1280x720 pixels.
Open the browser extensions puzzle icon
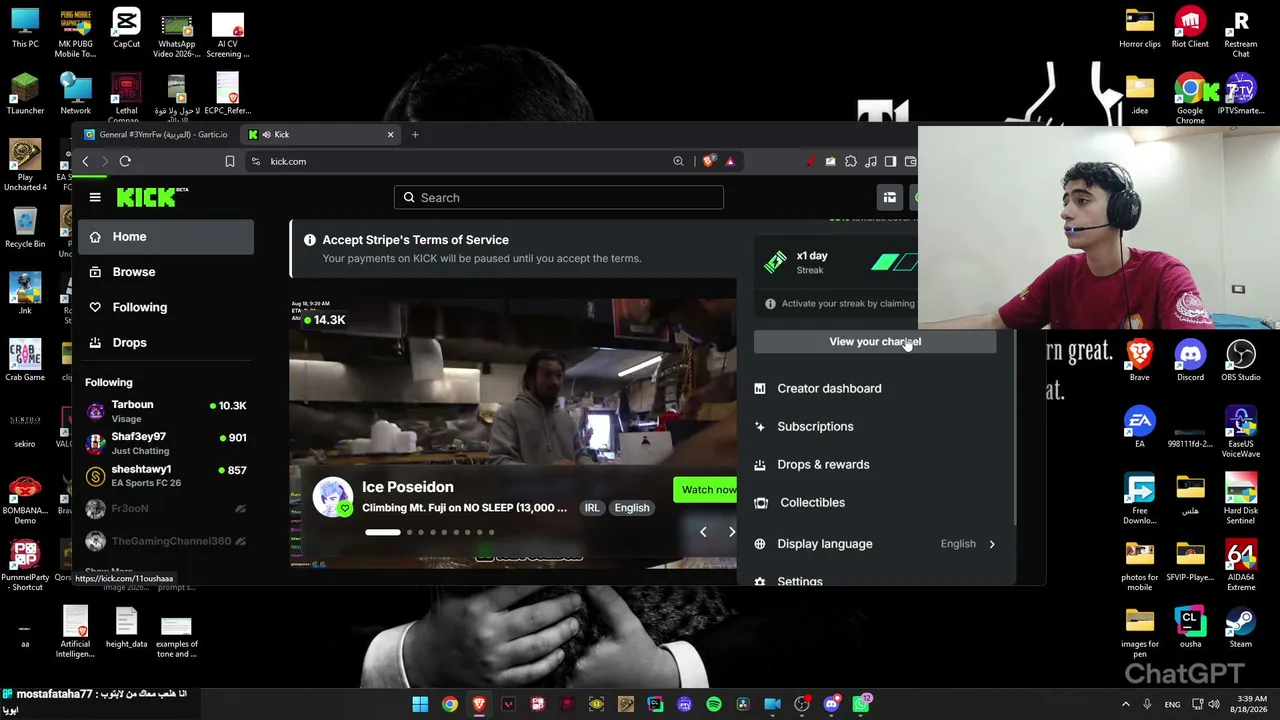tap(851, 161)
